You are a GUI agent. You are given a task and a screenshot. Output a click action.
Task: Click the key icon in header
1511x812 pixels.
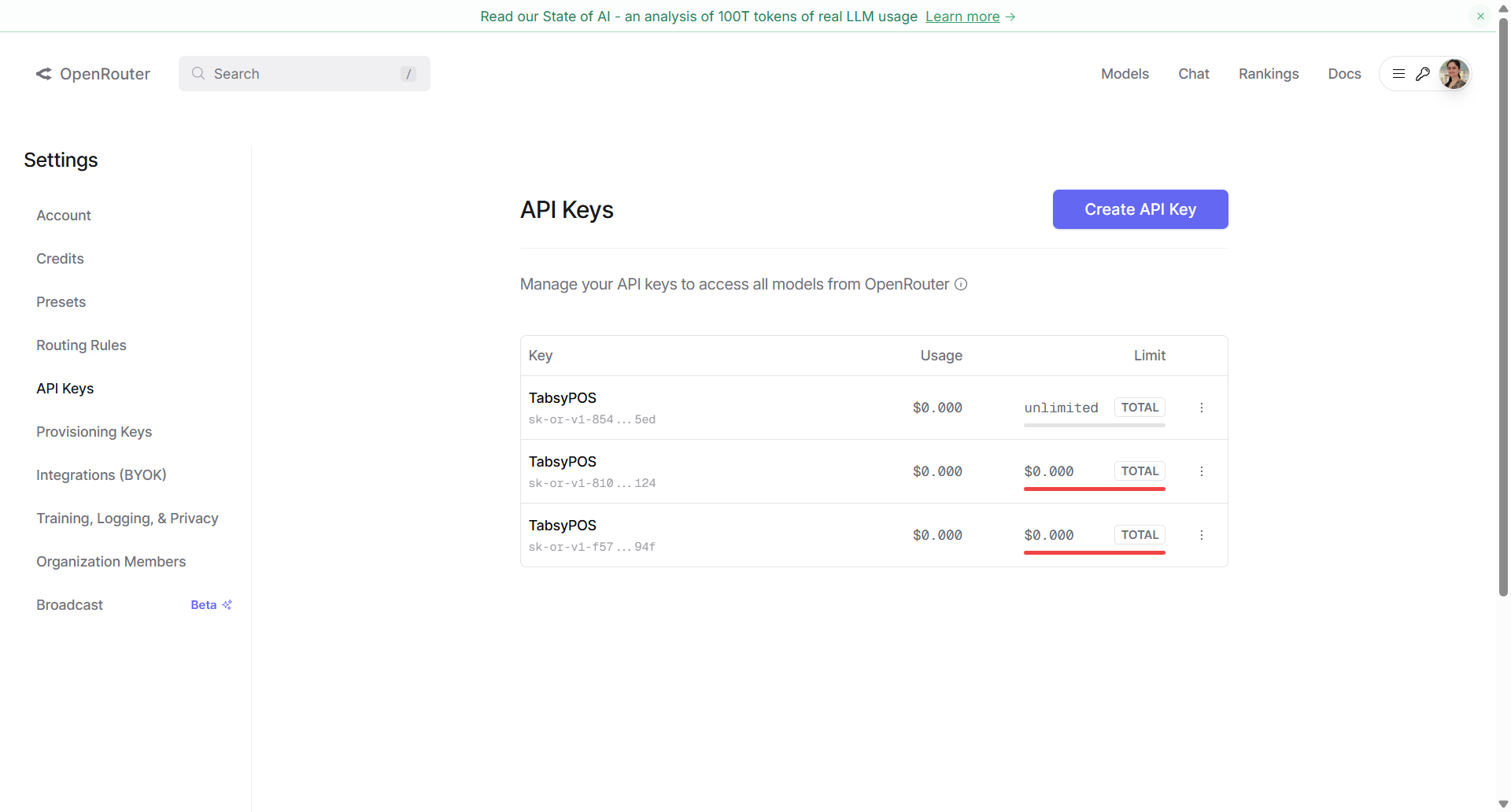tap(1423, 74)
